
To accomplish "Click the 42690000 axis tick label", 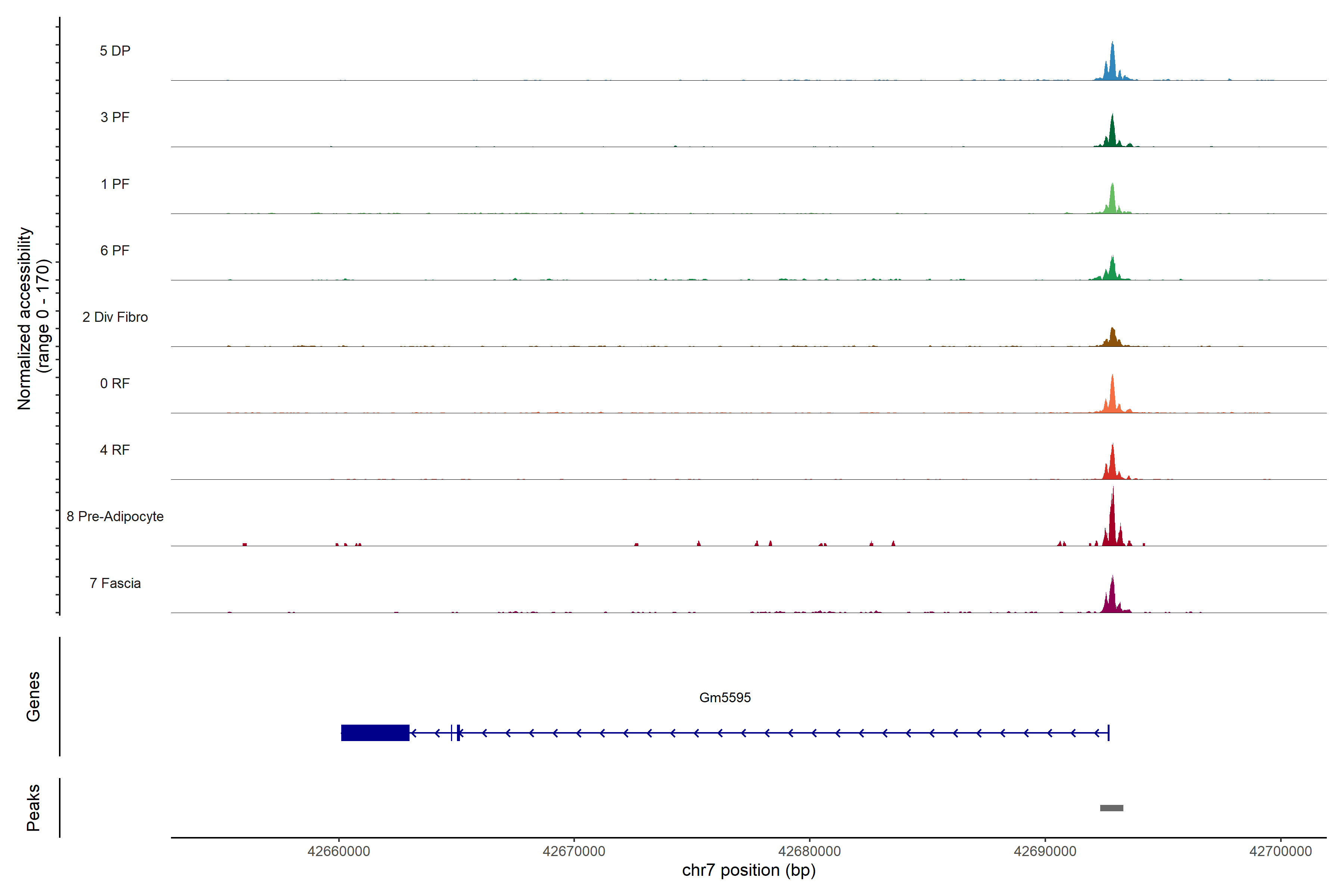I will [x=1045, y=852].
